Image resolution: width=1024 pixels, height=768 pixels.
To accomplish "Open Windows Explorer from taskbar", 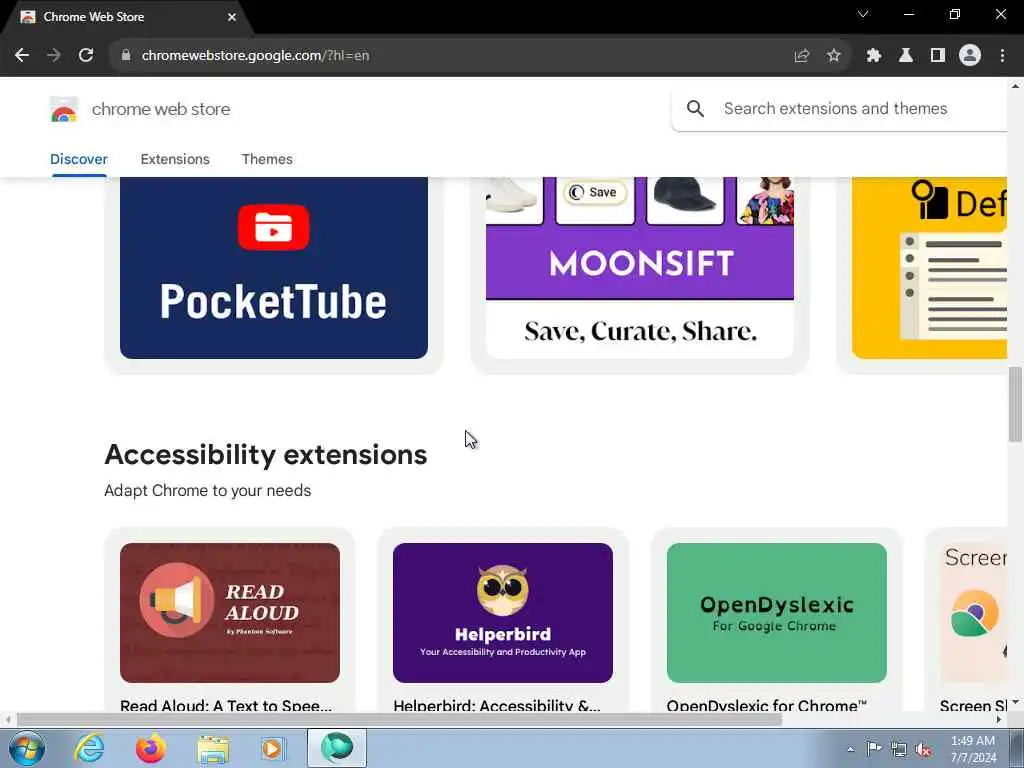I will point(213,748).
